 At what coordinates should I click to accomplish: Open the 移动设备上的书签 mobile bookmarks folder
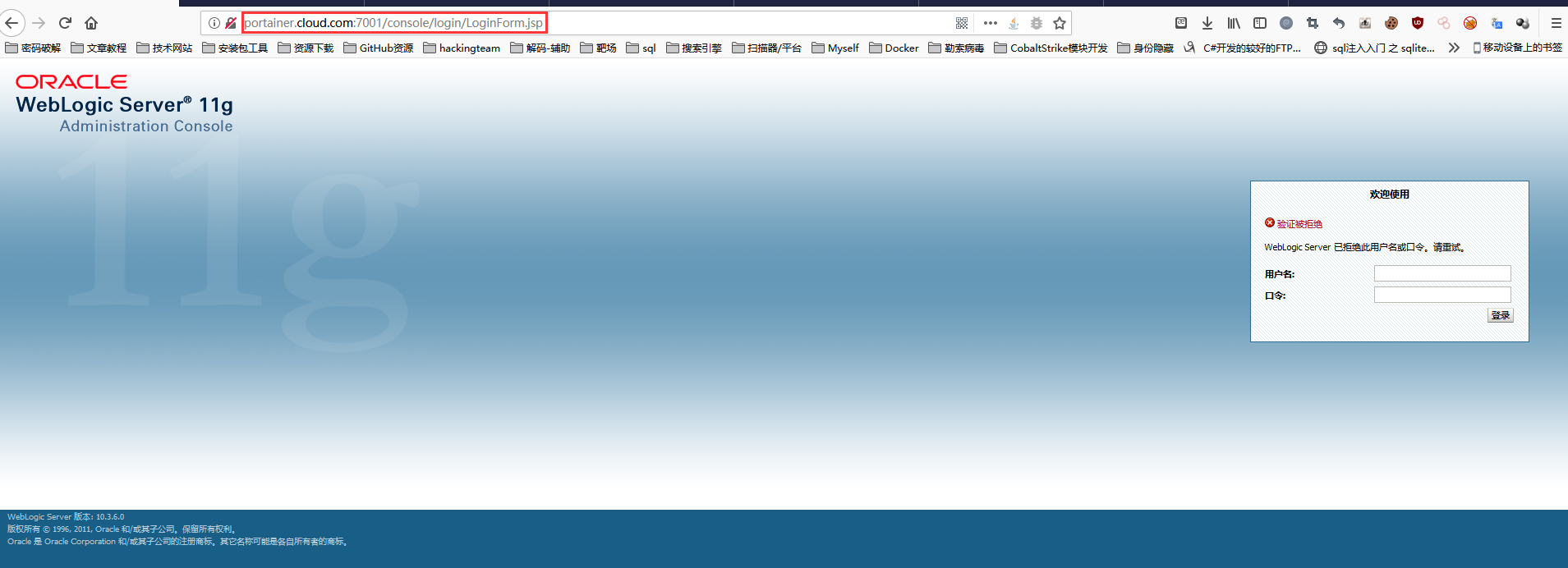(1518, 48)
